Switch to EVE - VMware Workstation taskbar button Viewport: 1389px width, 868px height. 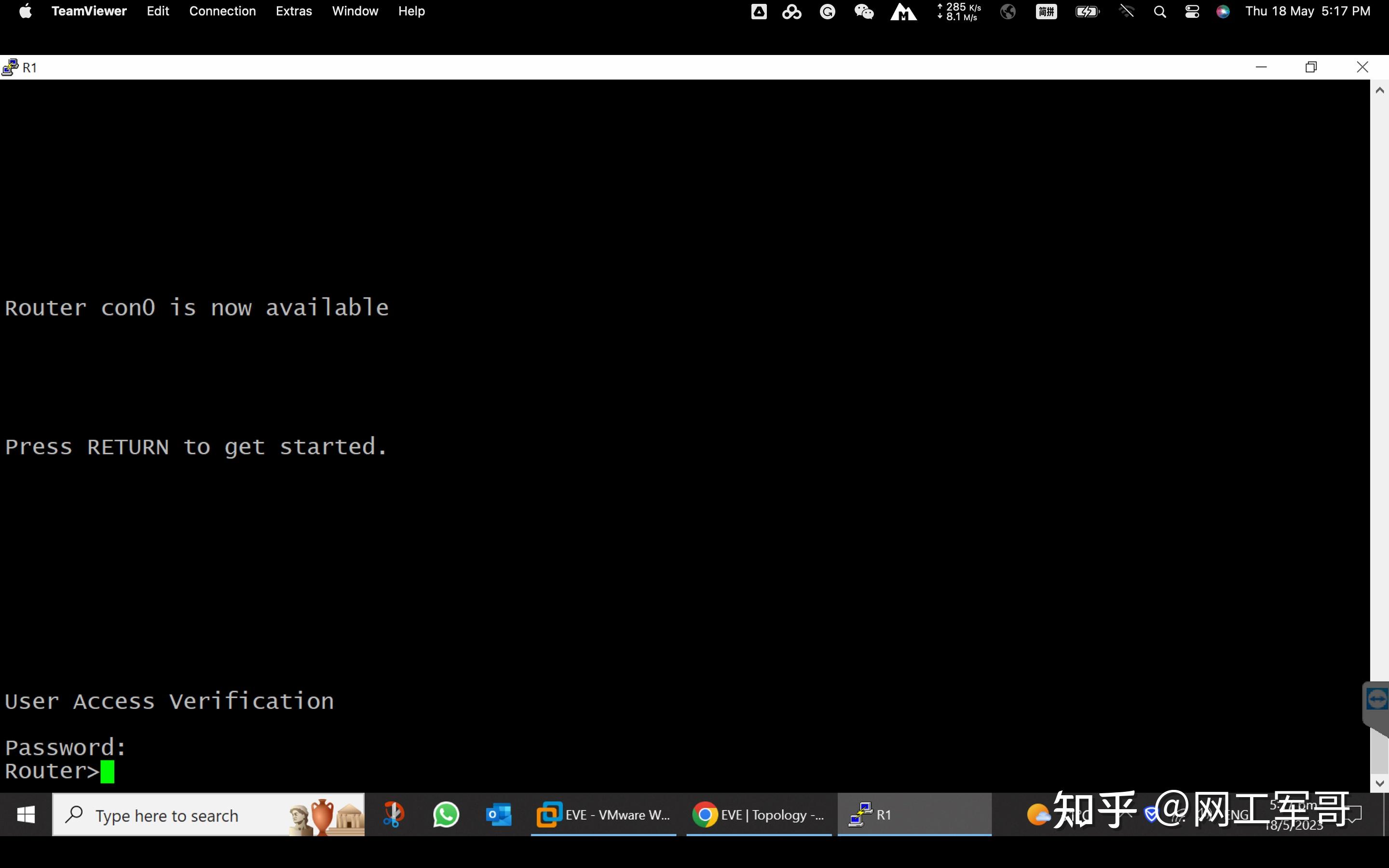coord(603,814)
